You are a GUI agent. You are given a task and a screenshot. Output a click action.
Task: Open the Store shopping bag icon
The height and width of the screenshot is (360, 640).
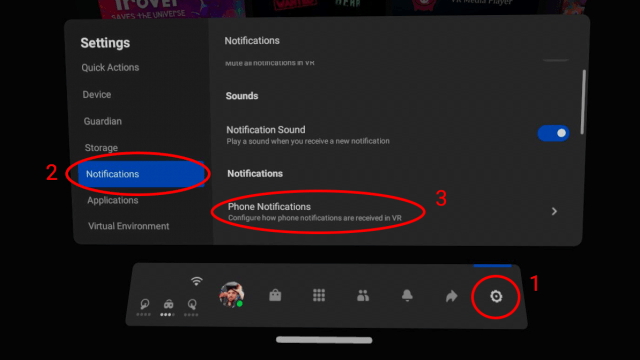pos(275,295)
